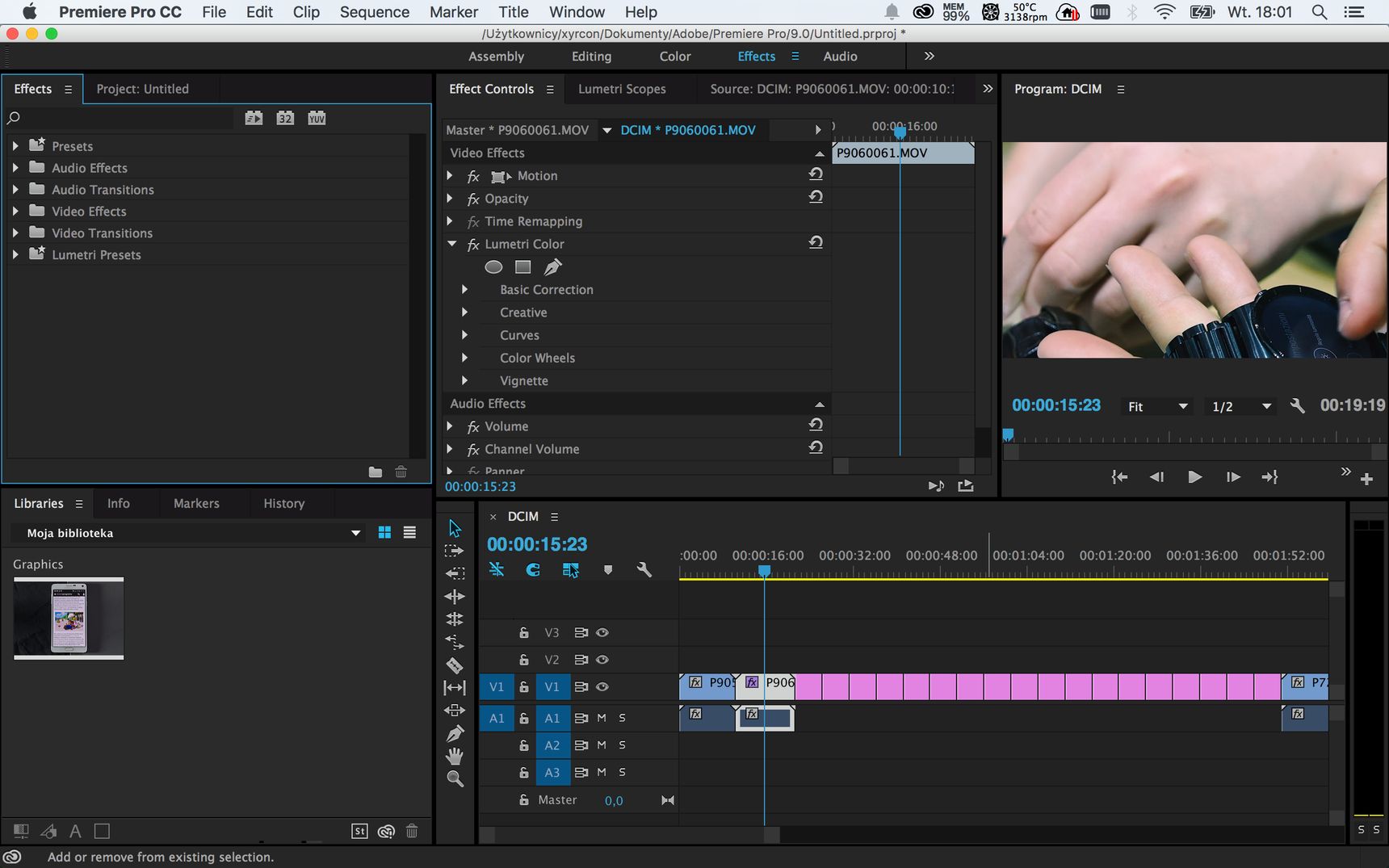Reset the Opacity effect
The height and width of the screenshot is (868, 1389).
[816, 197]
